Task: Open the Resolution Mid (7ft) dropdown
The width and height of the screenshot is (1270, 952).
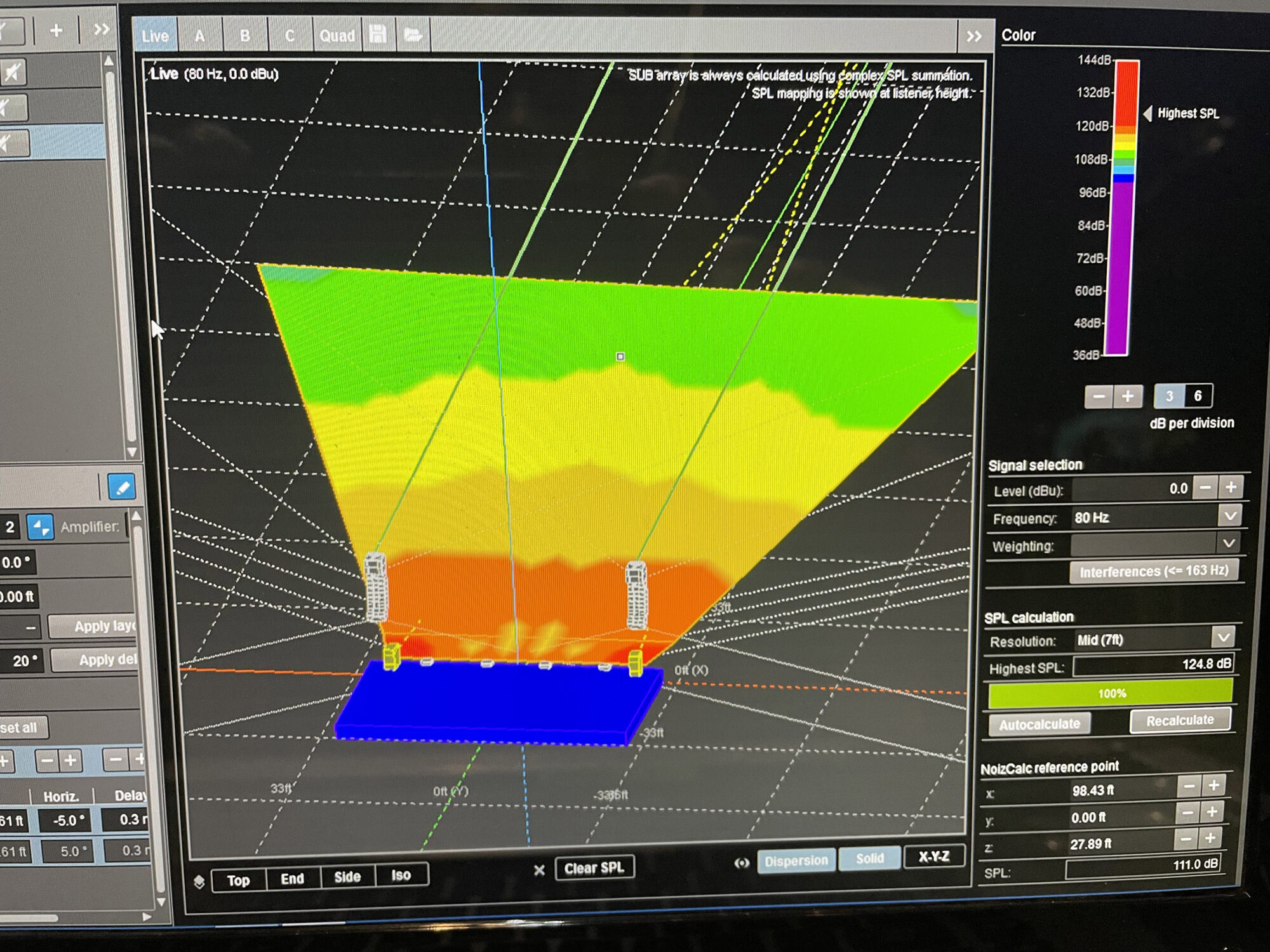Action: pyautogui.click(x=1223, y=637)
